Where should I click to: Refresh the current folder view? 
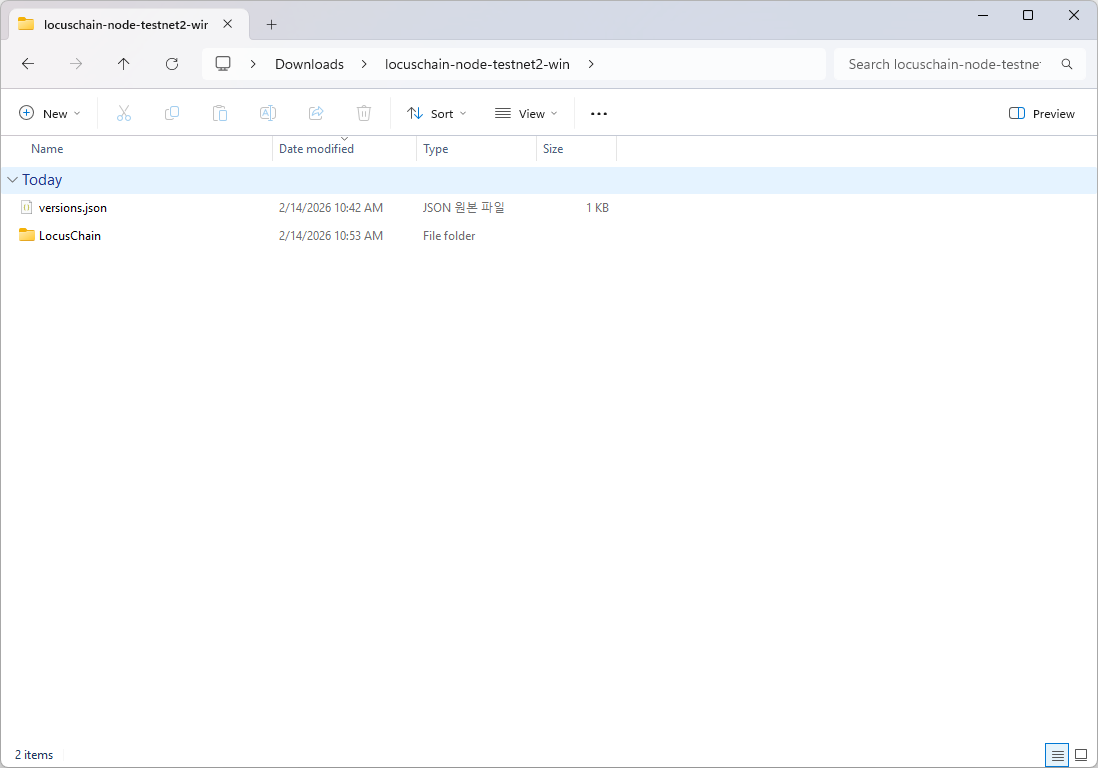tap(172, 64)
